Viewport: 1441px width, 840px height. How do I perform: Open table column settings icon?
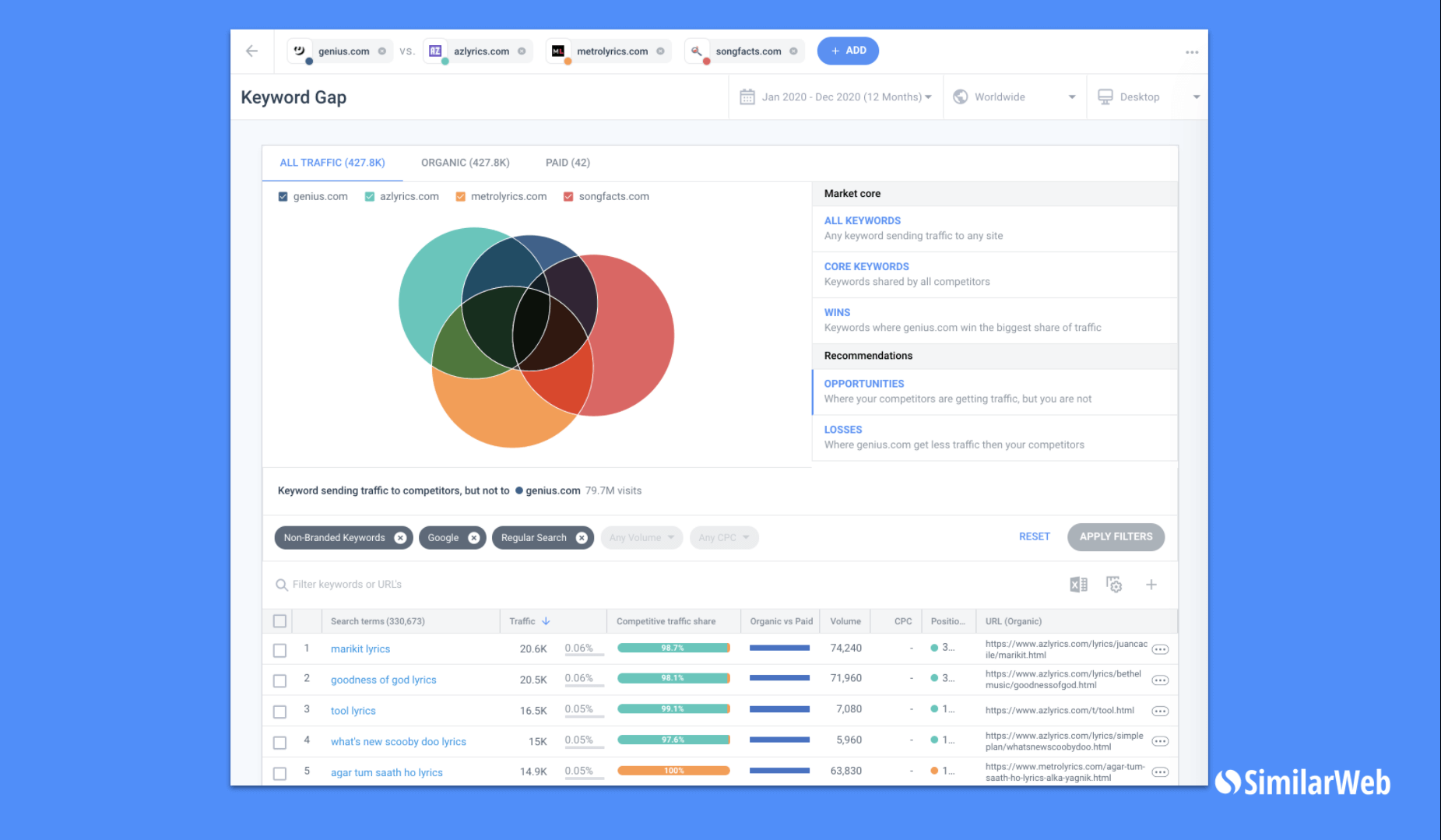pyautogui.click(x=1114, y=585)
